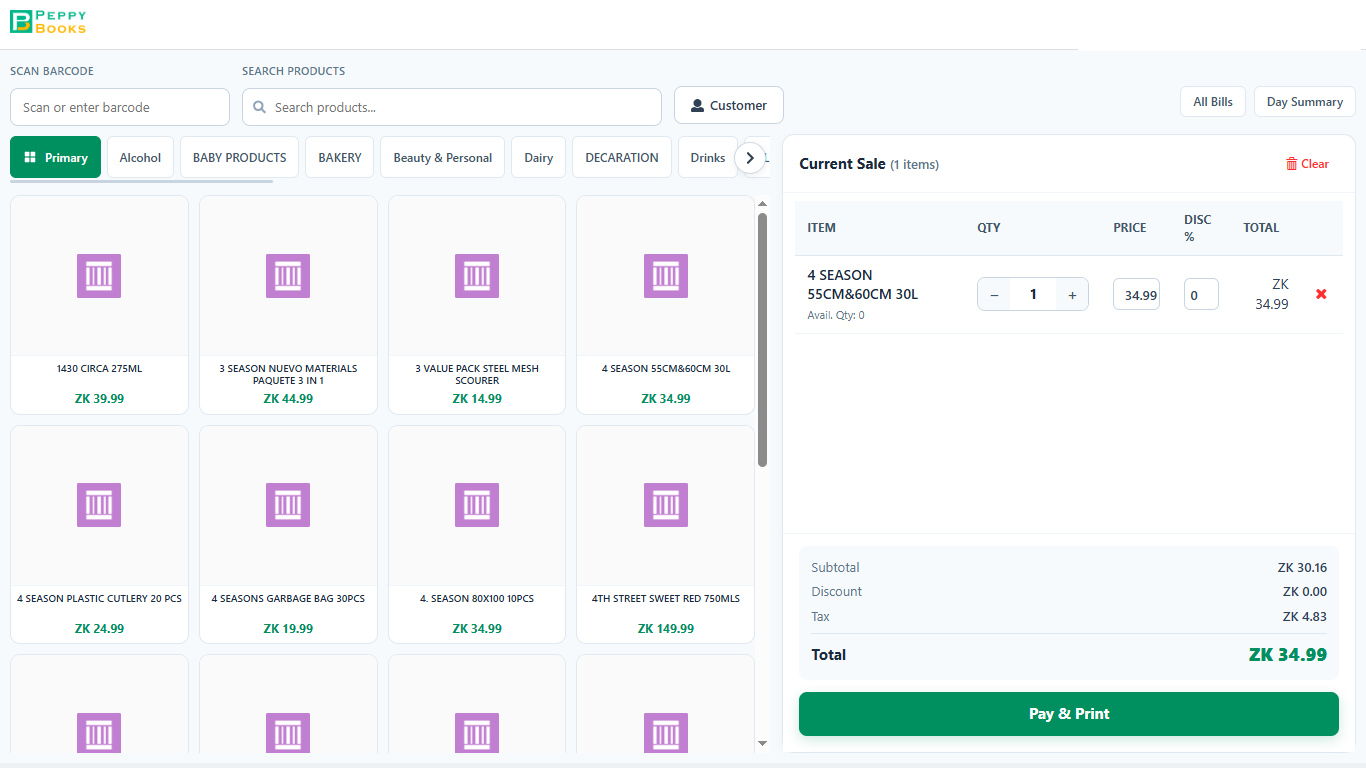Click the Peppy Books logo
This screenshot has height=768, width=1366.
coord(48,22)
